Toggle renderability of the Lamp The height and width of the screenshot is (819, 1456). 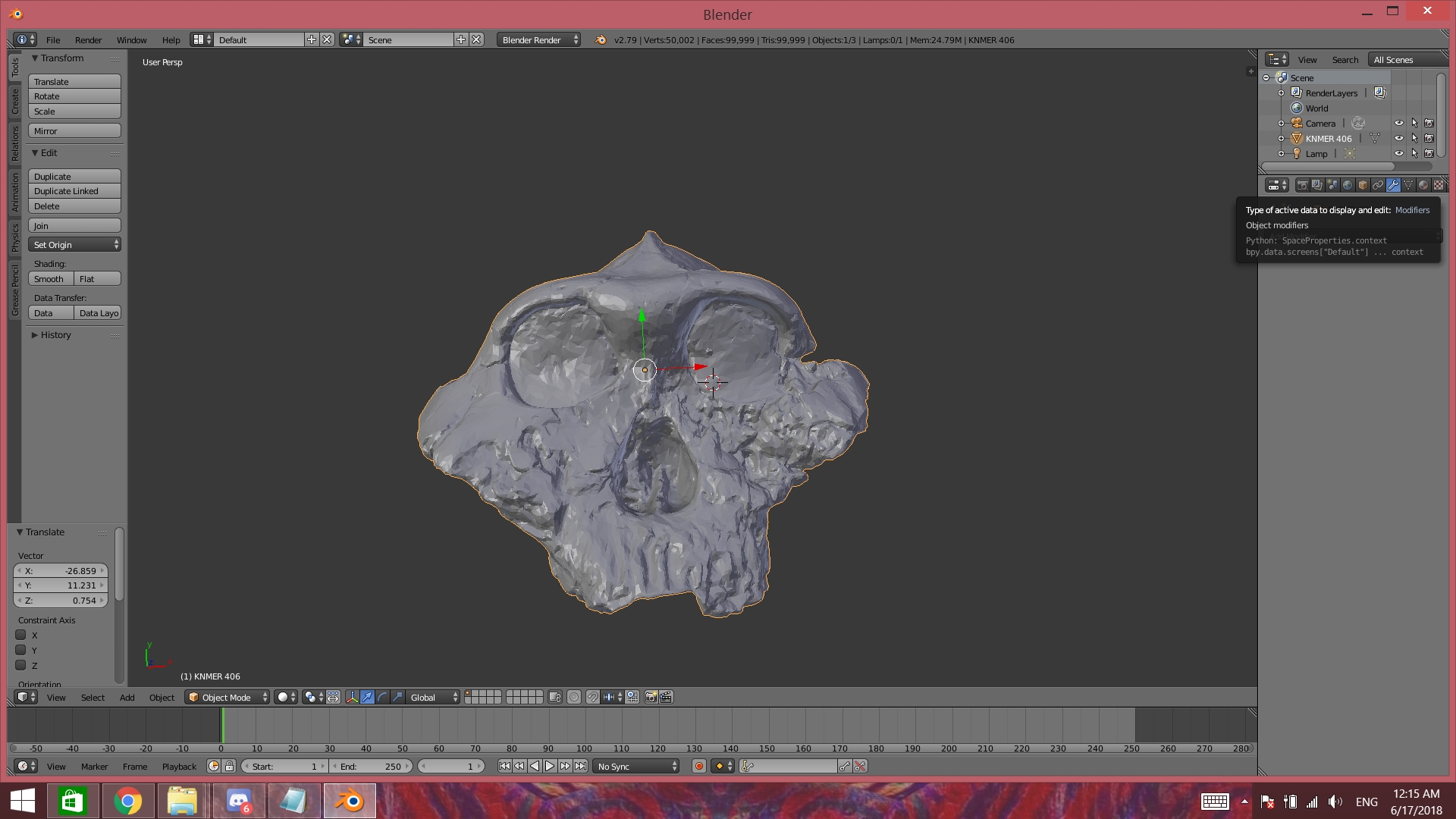[1429, 153]
